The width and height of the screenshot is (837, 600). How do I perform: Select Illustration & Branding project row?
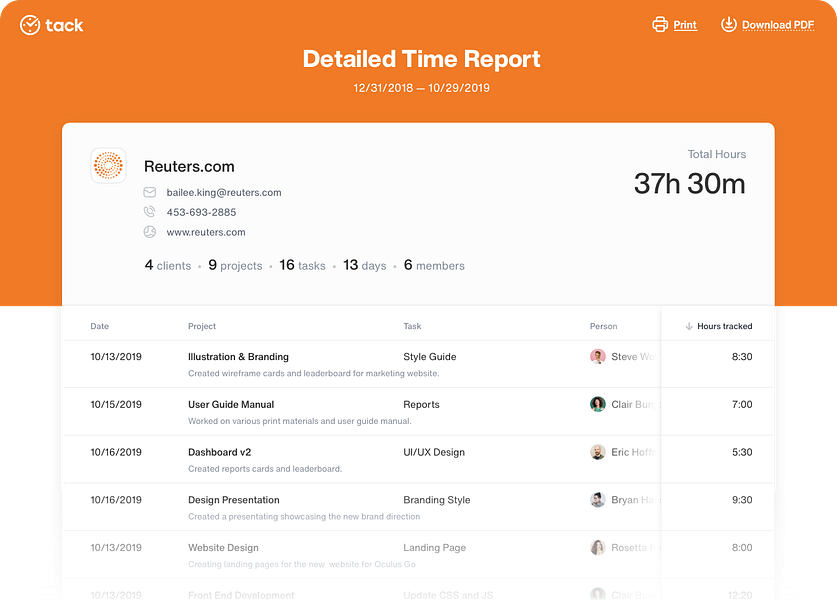click(418, 364)
